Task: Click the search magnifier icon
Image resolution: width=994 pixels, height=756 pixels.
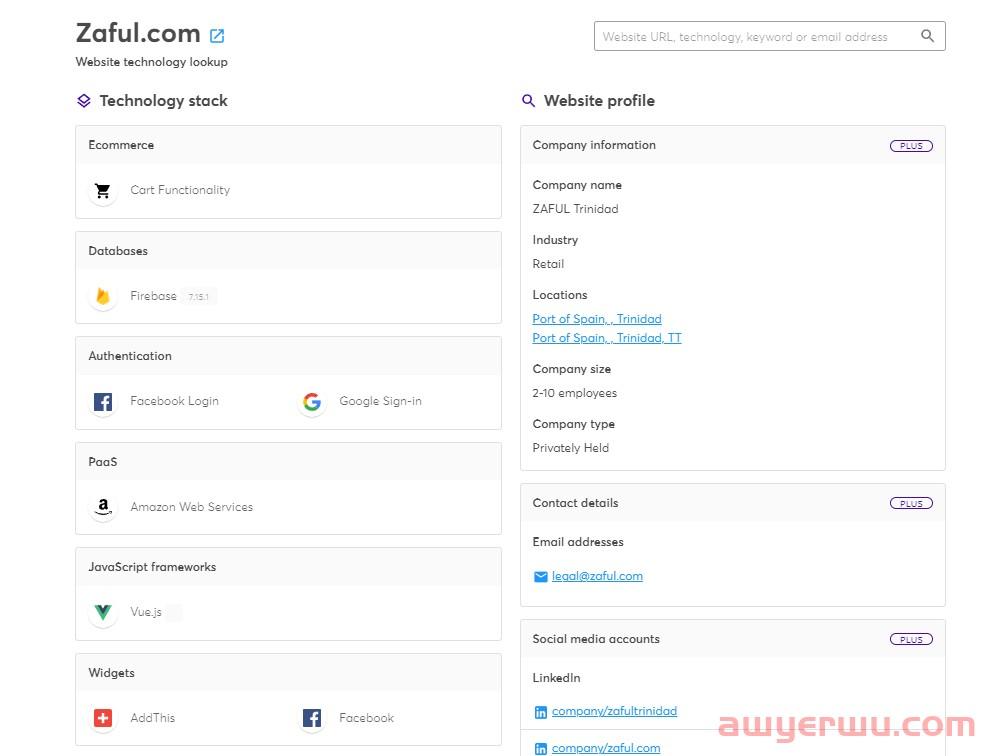Action: pos(927,36)
